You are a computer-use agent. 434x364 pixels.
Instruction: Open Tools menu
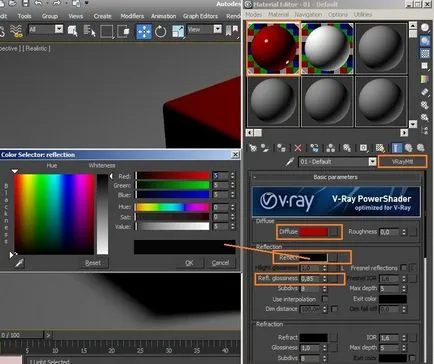pyautogui.click(x=24, y=16)
